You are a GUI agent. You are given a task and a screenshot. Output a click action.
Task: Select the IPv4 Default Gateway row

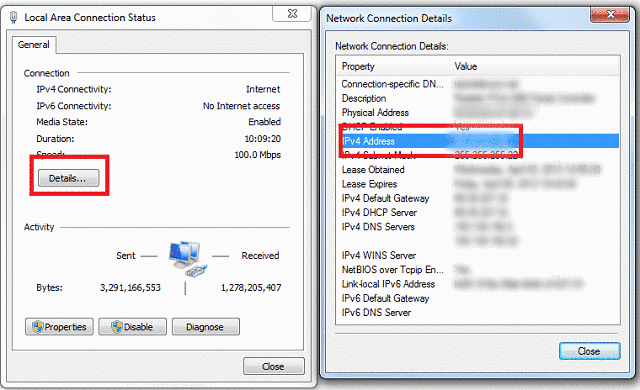point(478,198)
